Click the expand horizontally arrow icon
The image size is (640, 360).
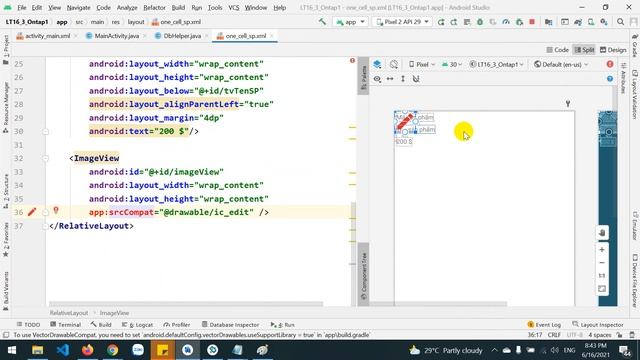(390, 79)
